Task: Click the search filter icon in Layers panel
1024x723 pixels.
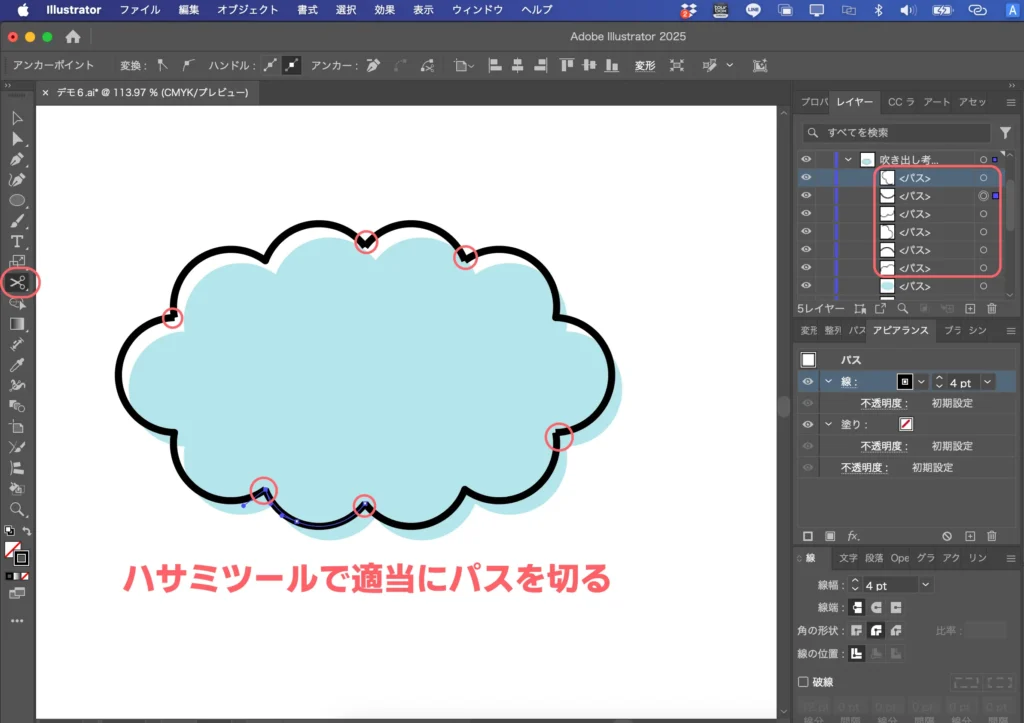Action: (x=1005, y=131)
